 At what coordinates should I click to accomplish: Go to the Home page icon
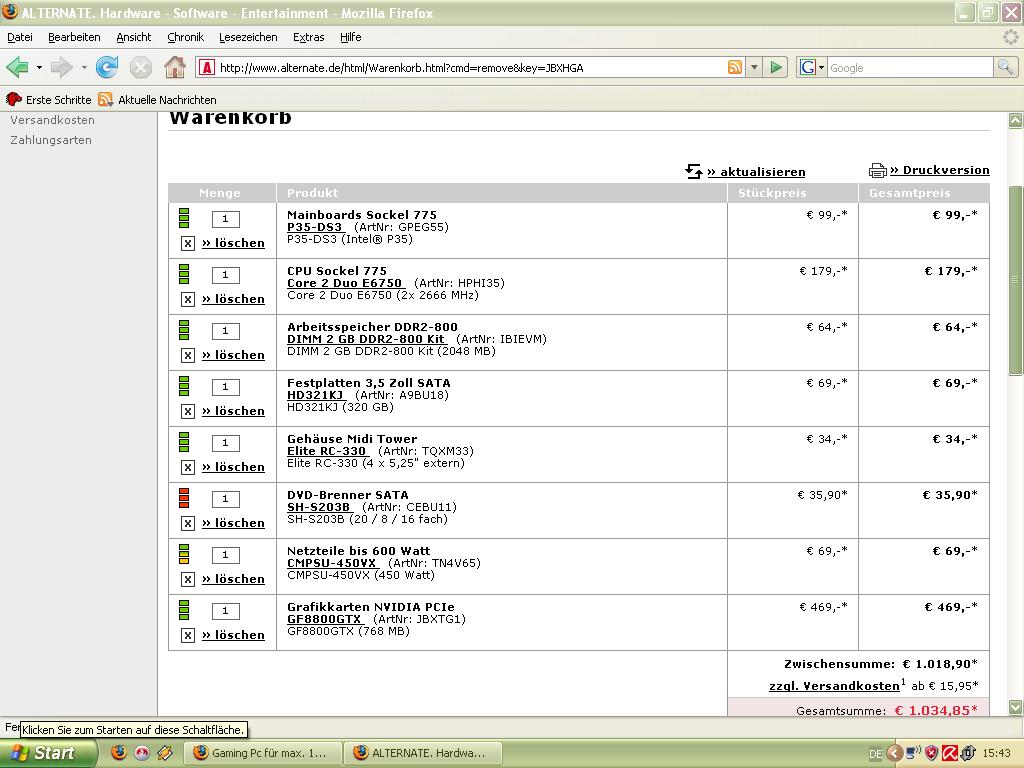174,67
